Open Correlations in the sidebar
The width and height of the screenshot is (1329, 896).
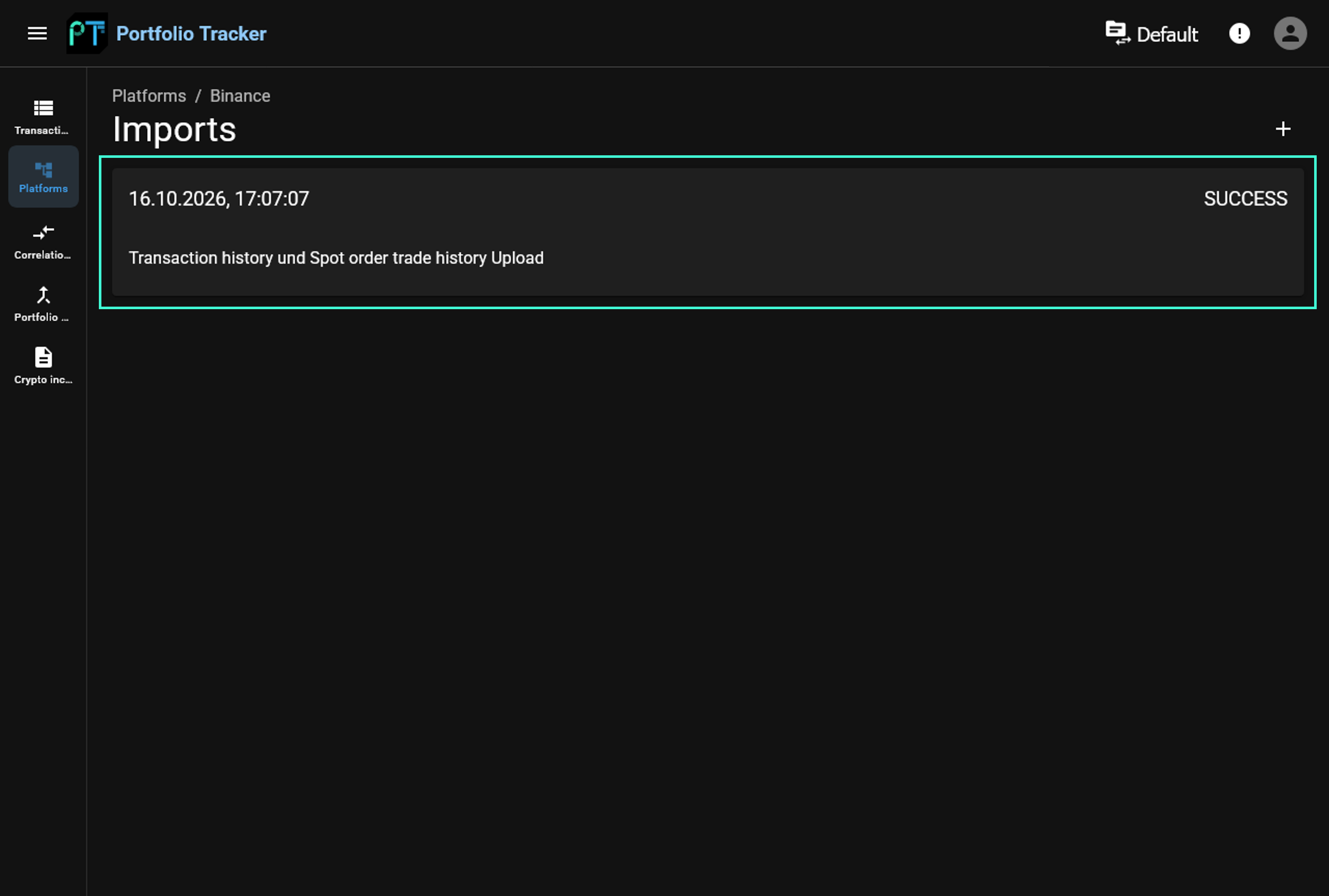click(43, 242)
